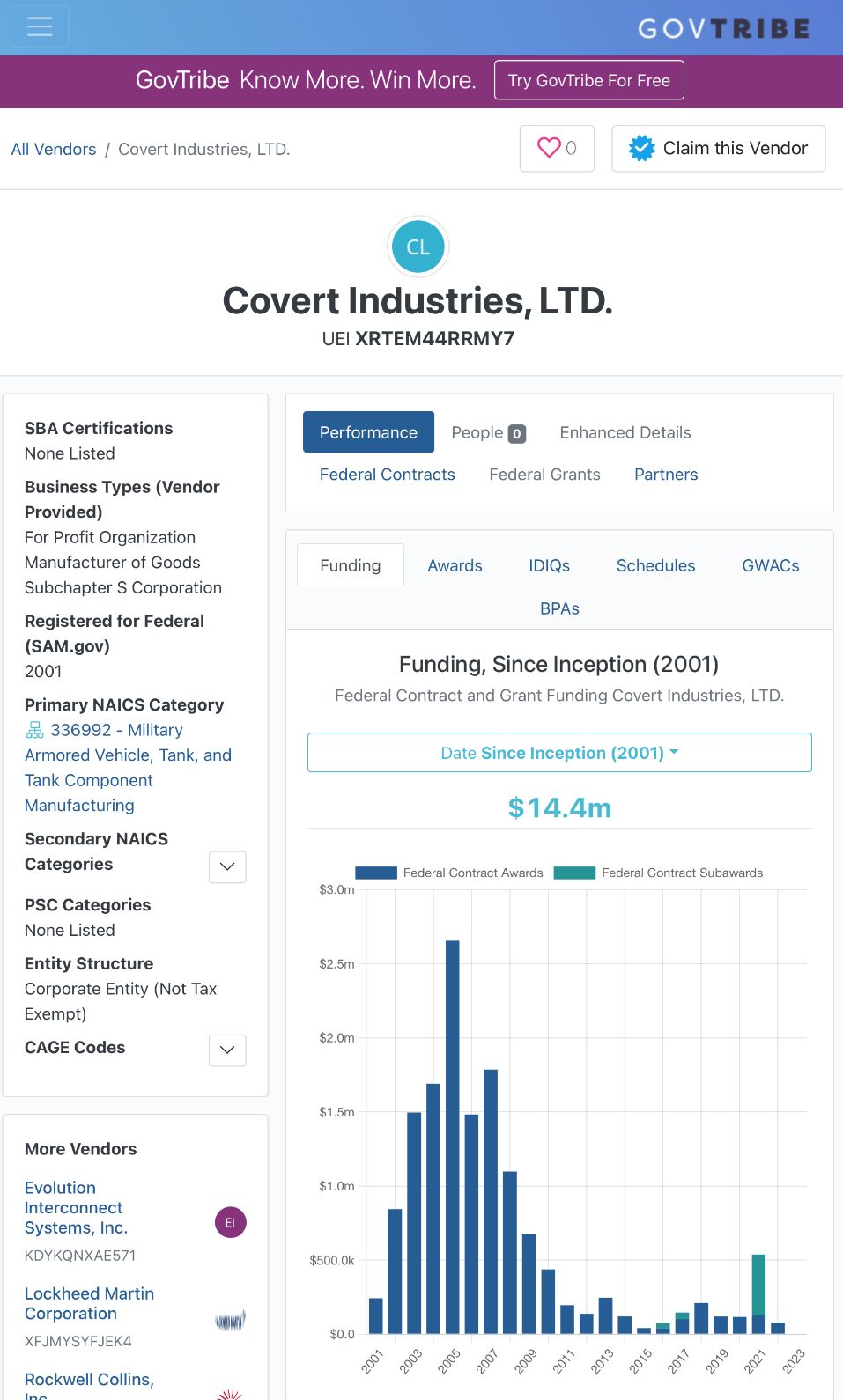Expand the CAGE Codes chevron

(227, 1050)
